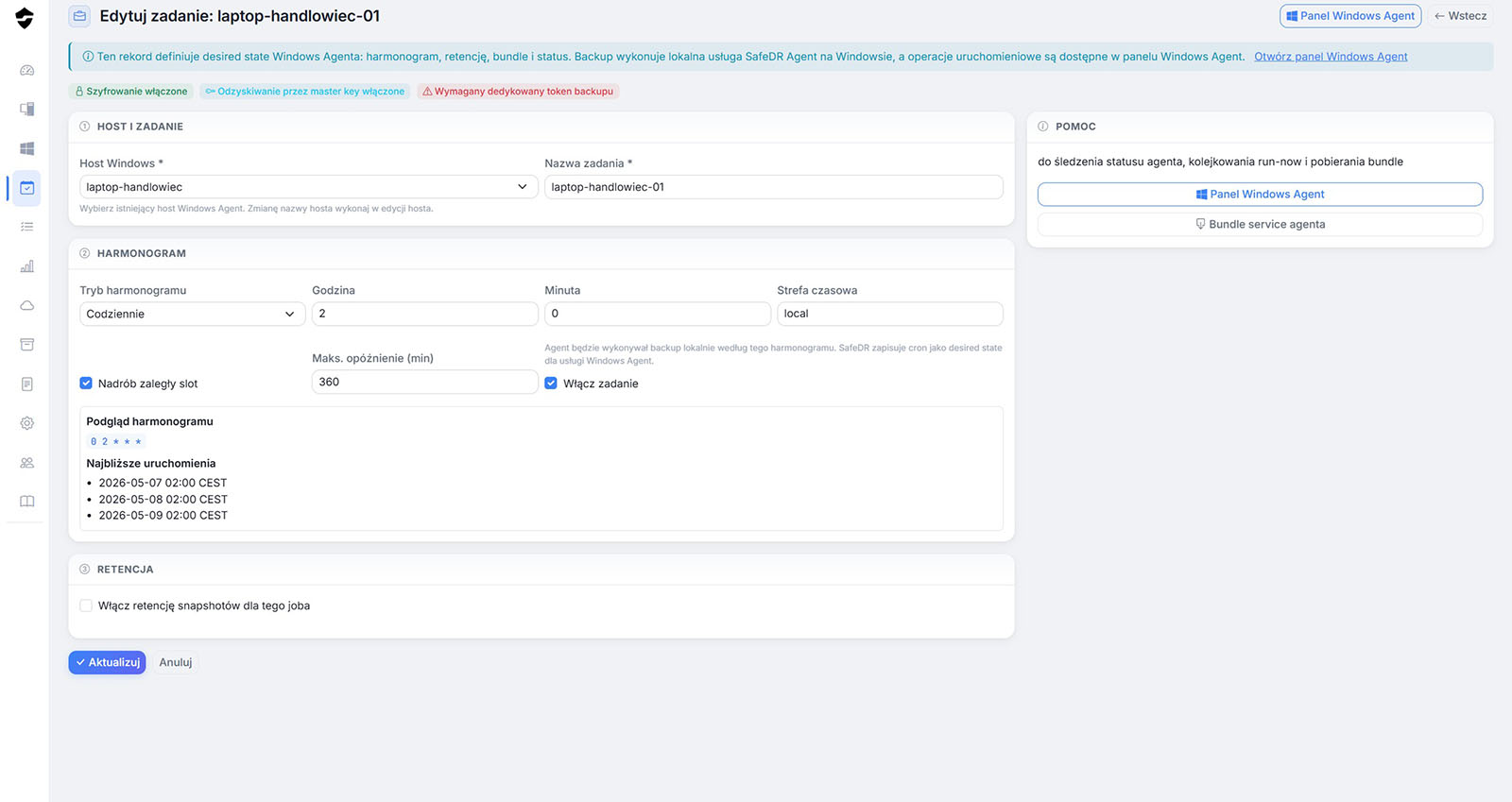Click the 'Szyfrowanie włączone' badge
Image resolution: width=1512 pixels, height=802 pixels.
pos(131,92)
